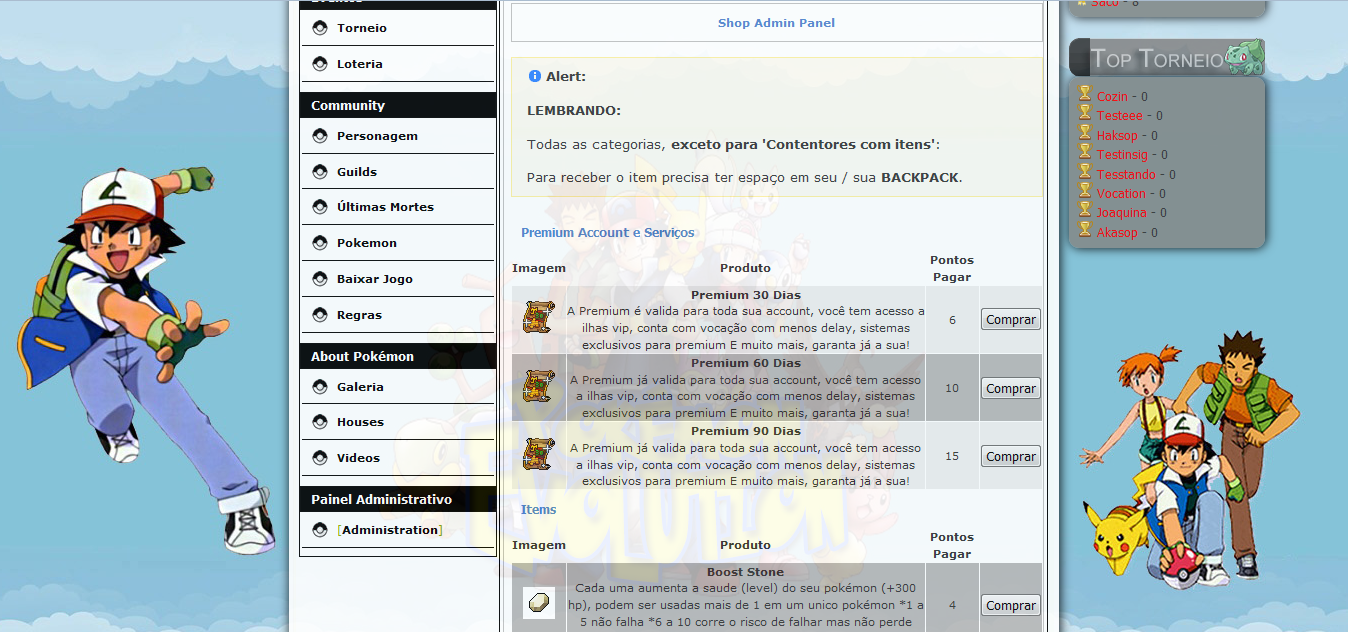Open player Cozin's profile link

click(x=1112, y=97)
